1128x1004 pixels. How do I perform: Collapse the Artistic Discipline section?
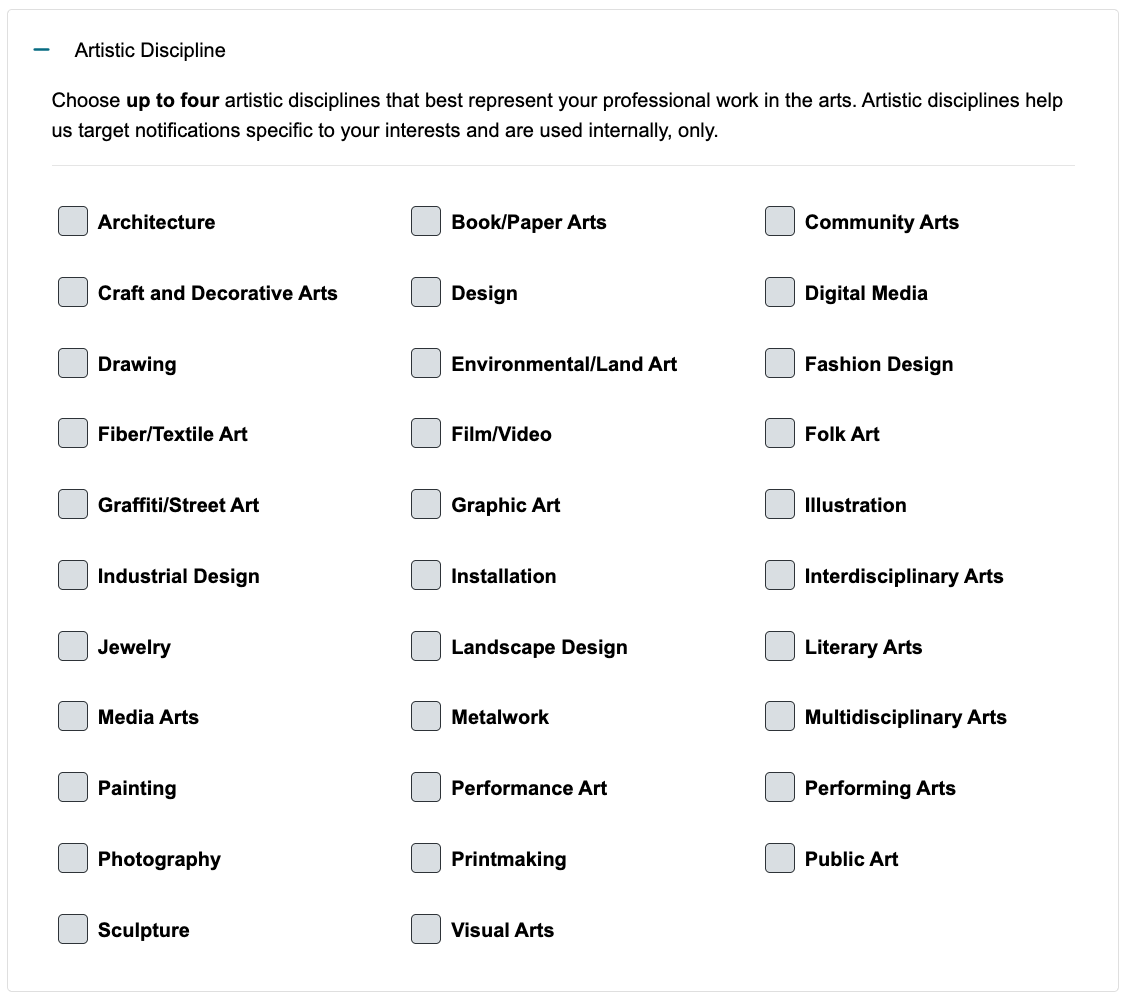click(39, 48)
